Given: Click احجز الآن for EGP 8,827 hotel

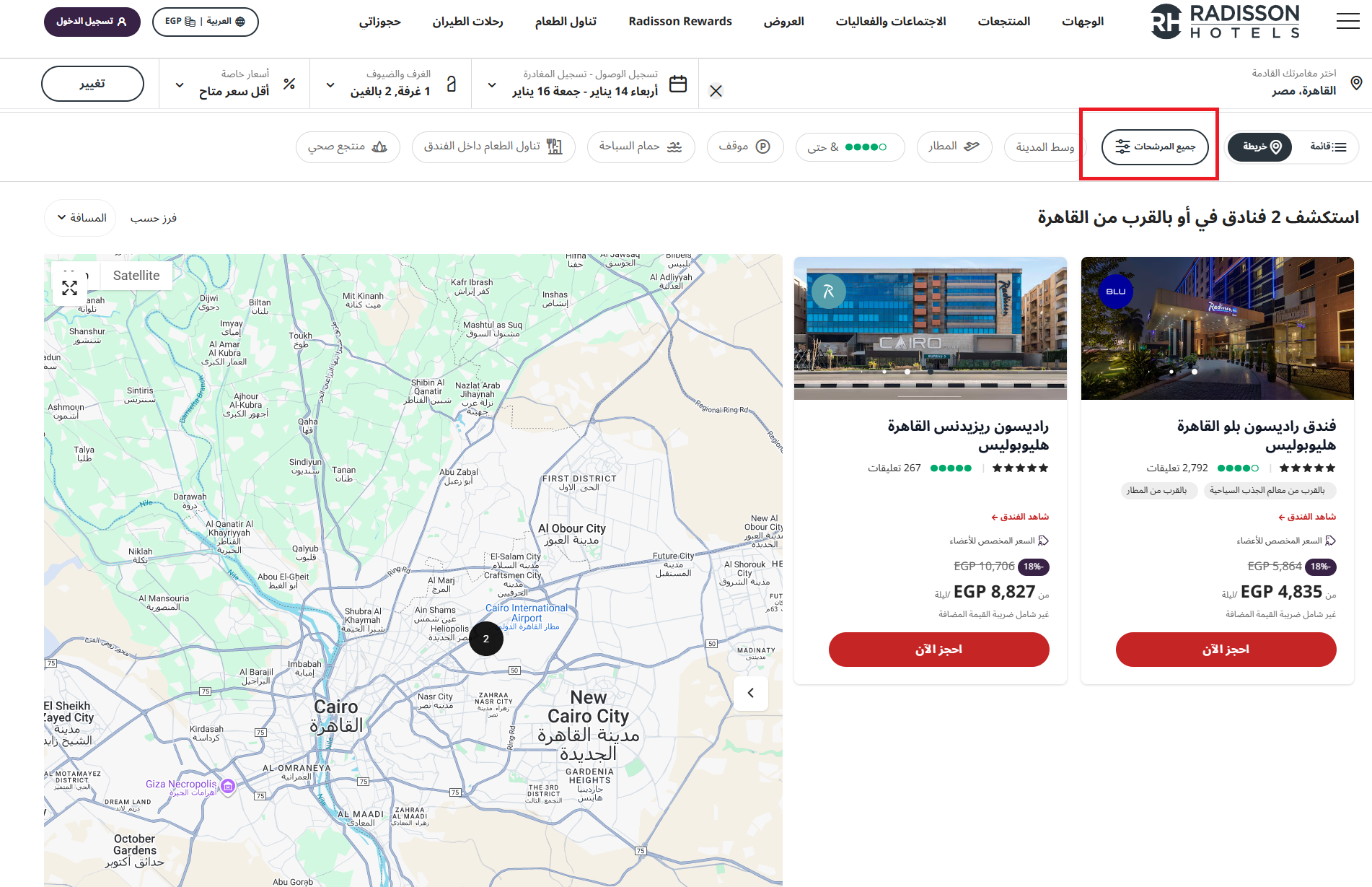Looking at the screenshot, I should (939, 650).
